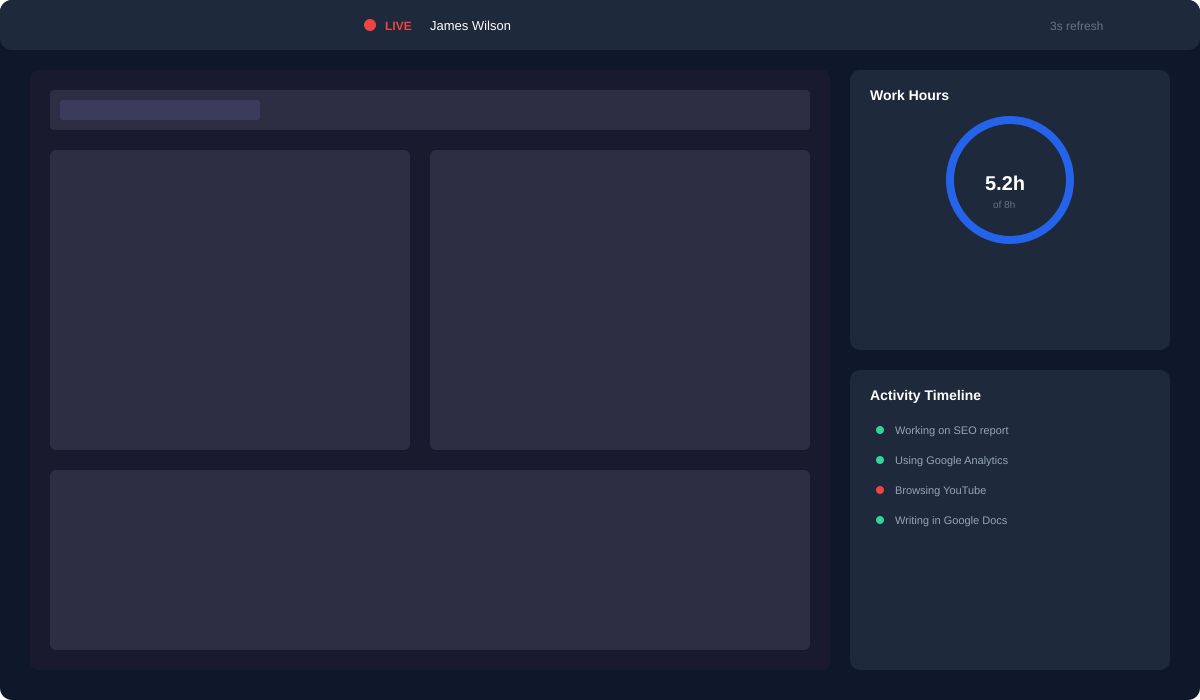Click the green dot beside Writing in Google Docs
1200x700 pixels.
879,520
